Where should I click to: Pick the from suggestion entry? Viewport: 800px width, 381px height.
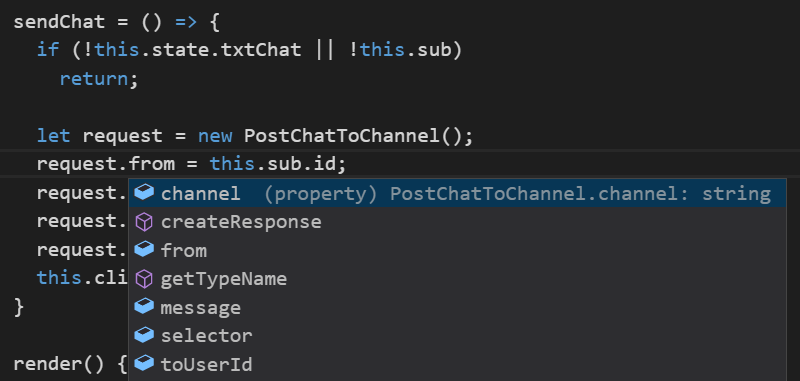coord(457,250)
